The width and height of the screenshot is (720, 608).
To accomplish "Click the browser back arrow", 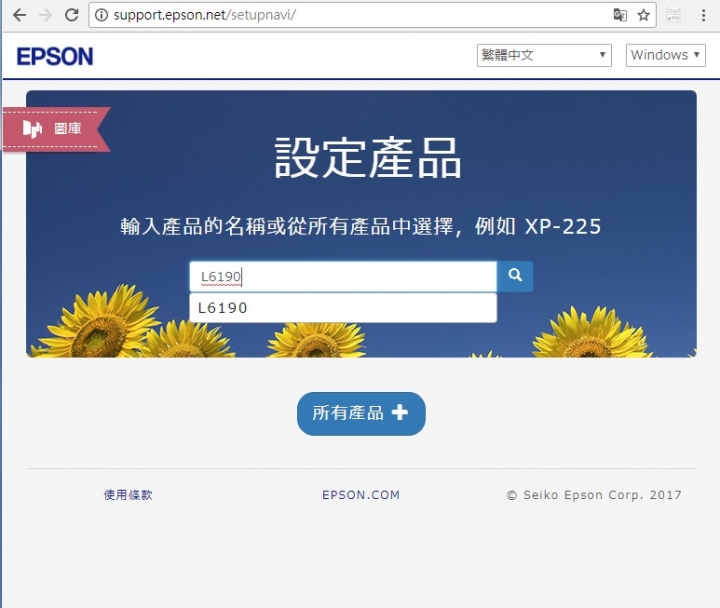I will [19, 15].
